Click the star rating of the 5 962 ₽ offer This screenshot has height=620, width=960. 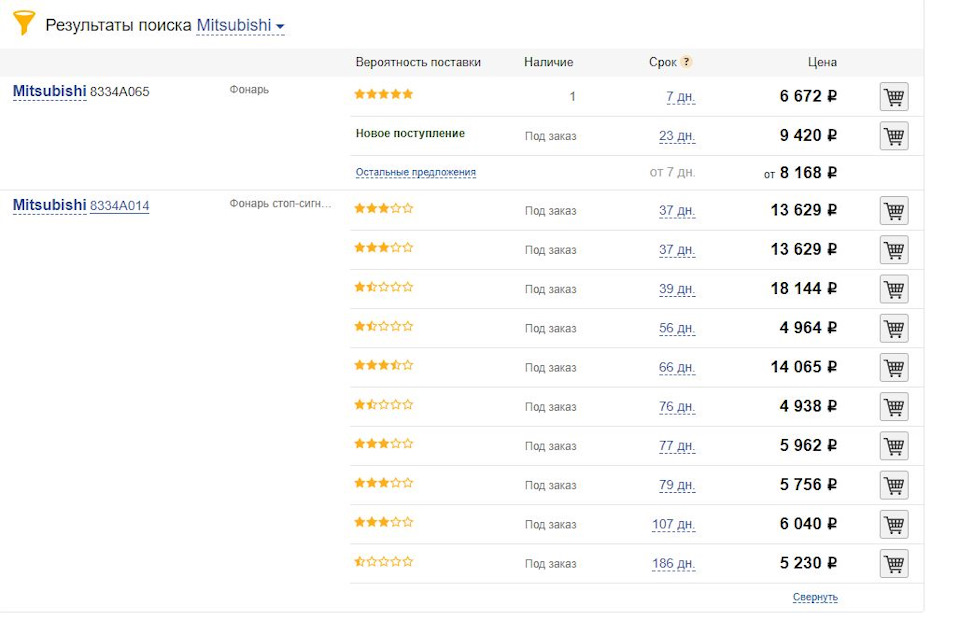384,443
